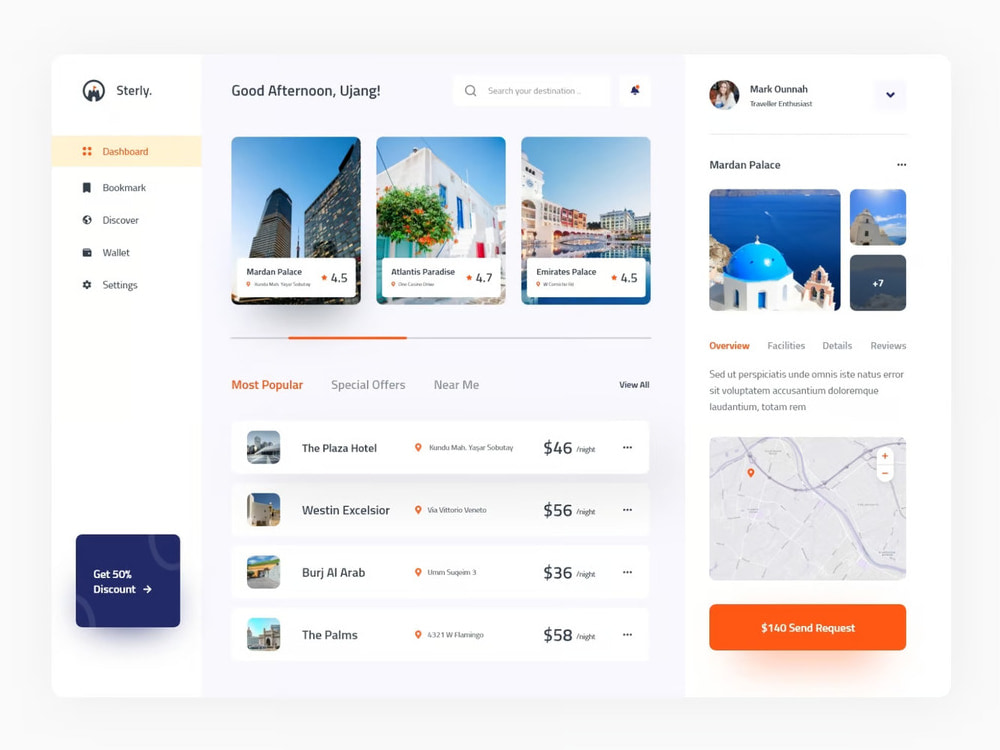Click Emirates Palace star rating
This screenshot has width=1000, height=750.
click(x=624, y=277)
